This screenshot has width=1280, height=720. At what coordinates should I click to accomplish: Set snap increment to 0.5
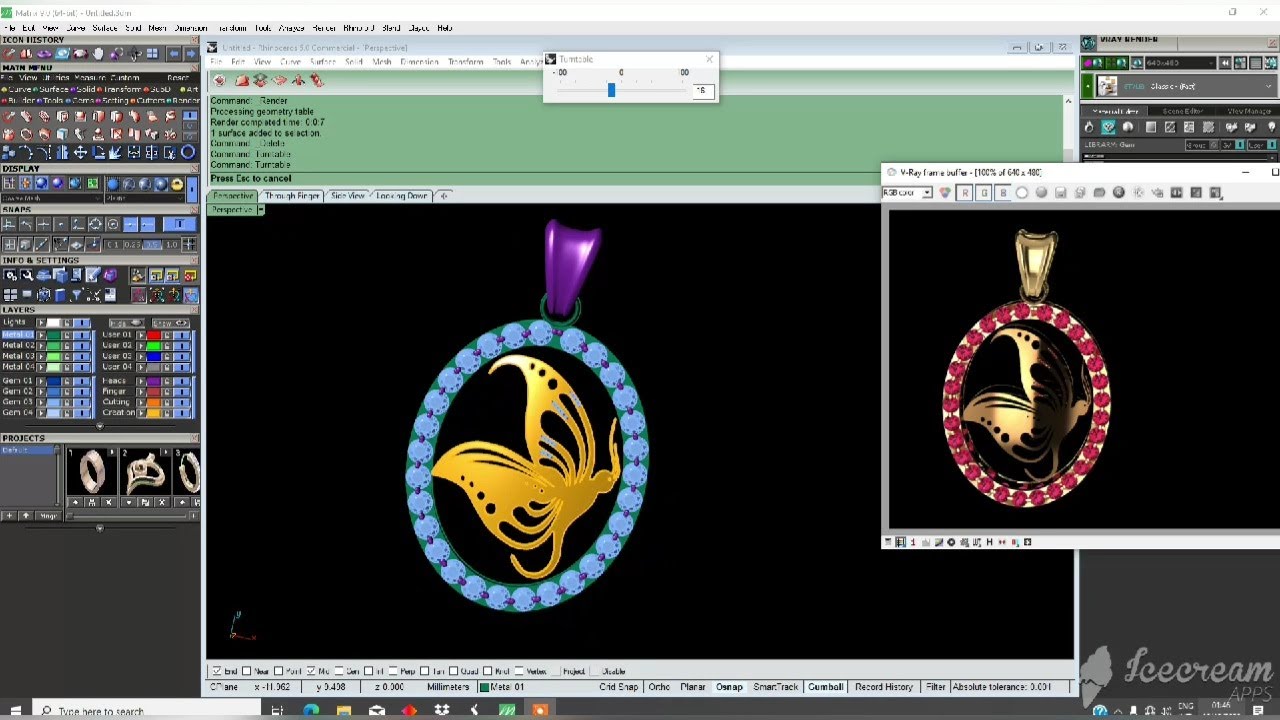tap(152, 245)
